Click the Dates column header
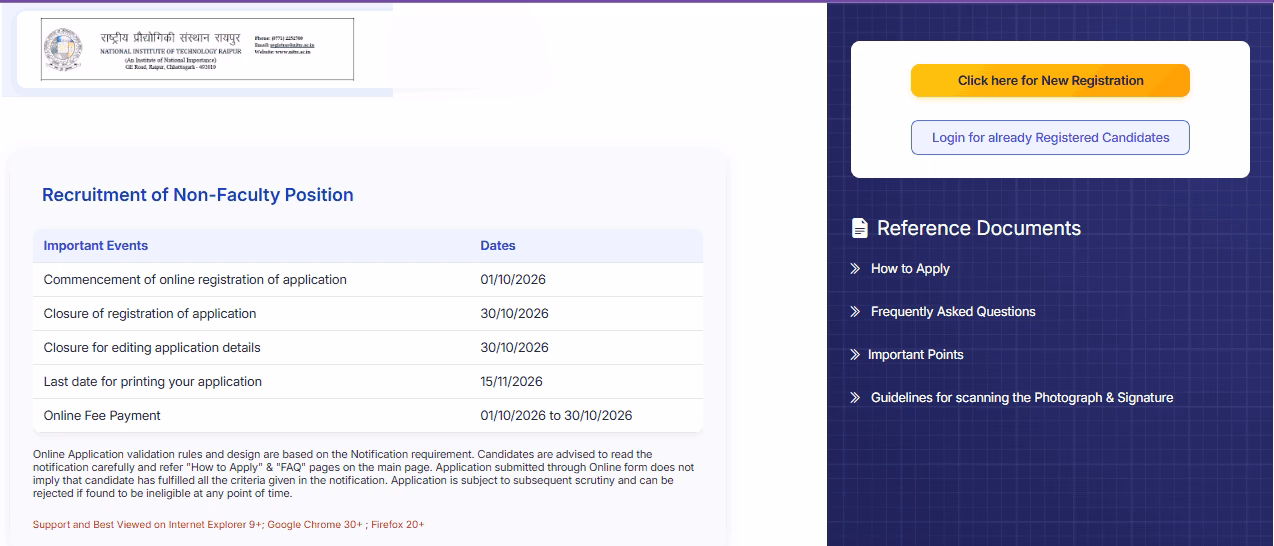The width and height of the screenshot is (1274, 546). click(x=498, y=246)
